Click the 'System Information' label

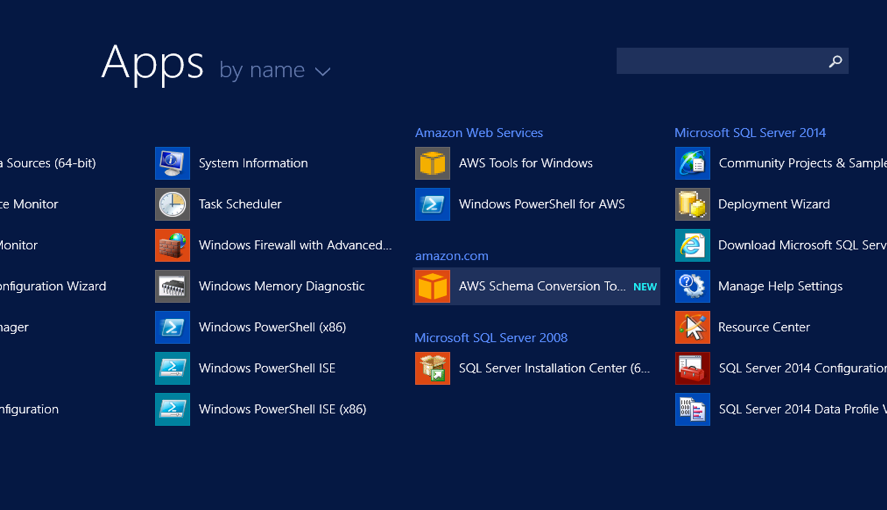[x=253, y=163]
